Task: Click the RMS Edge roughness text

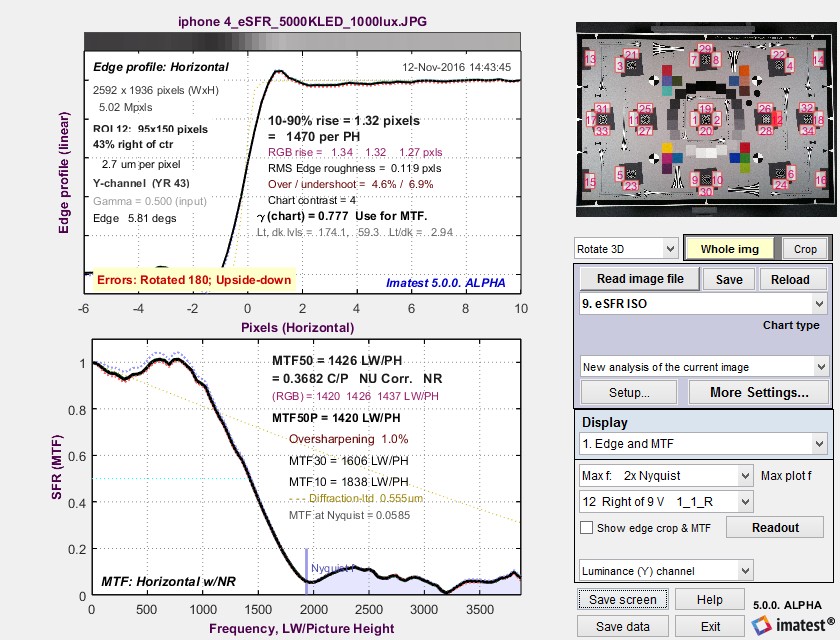Action: coord(355,168)
